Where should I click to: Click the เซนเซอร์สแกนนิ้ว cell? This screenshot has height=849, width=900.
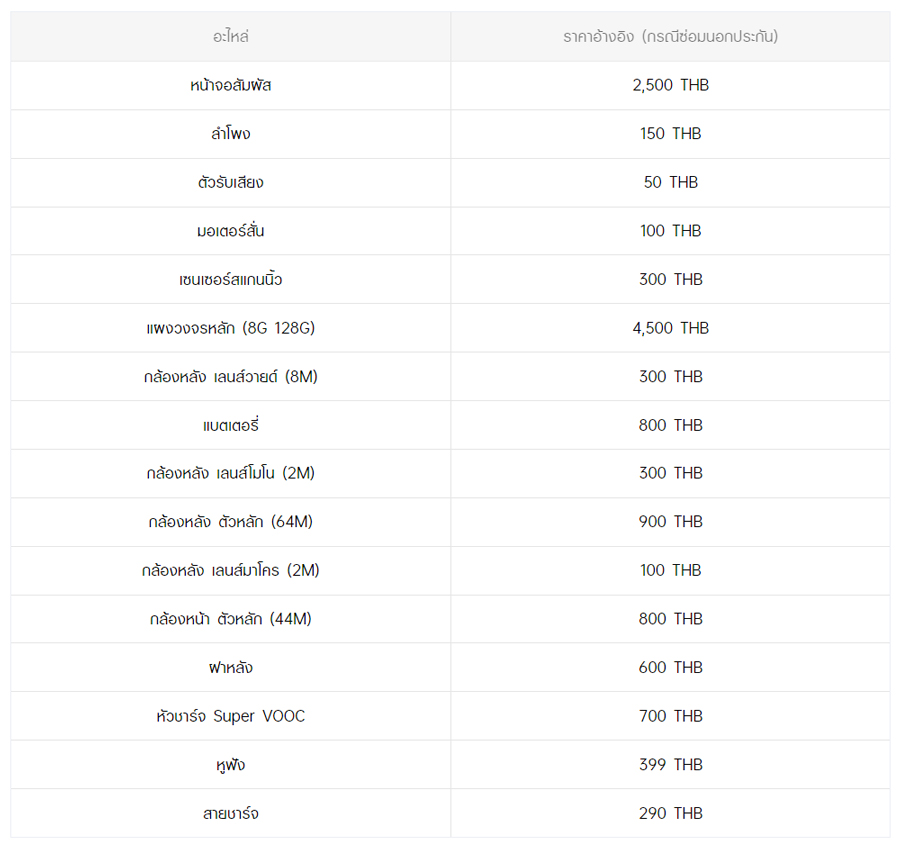[230, 279]
